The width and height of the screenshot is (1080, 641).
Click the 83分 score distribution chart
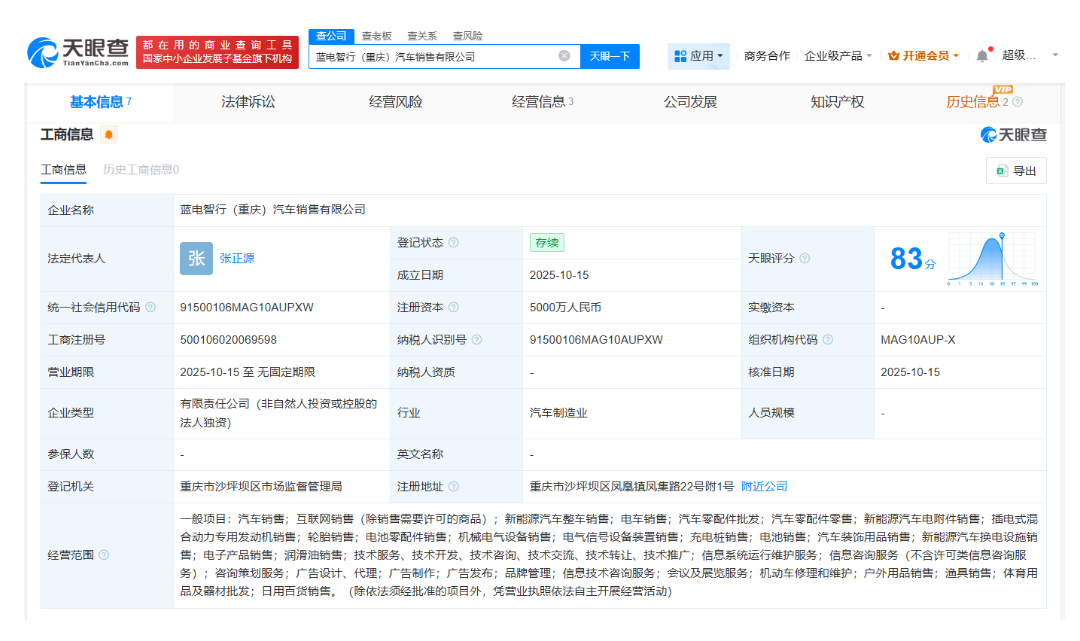[993, 259]
